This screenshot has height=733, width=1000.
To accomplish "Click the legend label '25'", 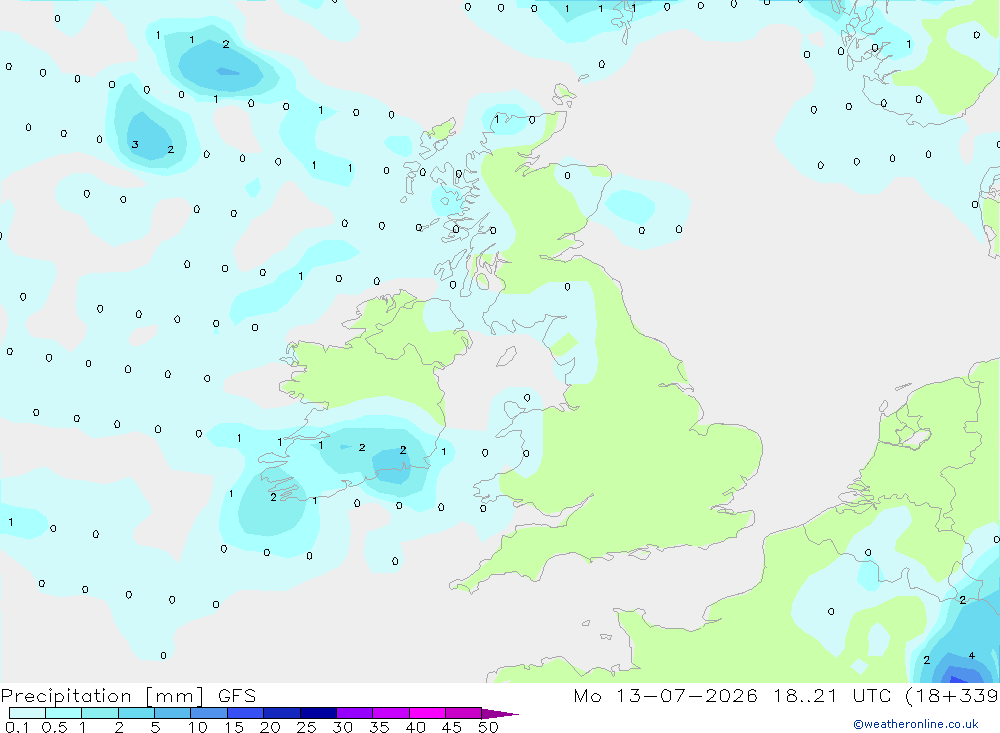I will click(x=307, y=727).
